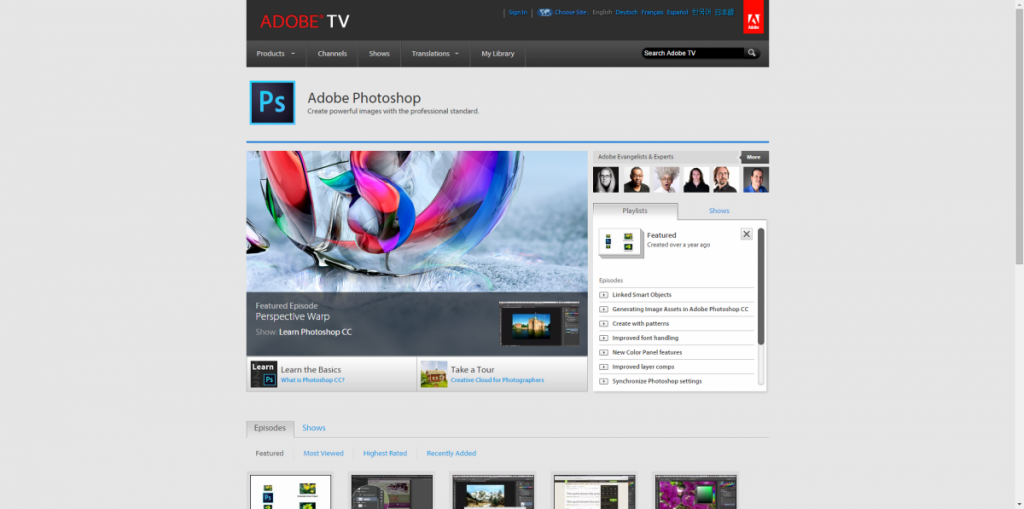Open the Shows menu in navigation bar

point(379,54)
